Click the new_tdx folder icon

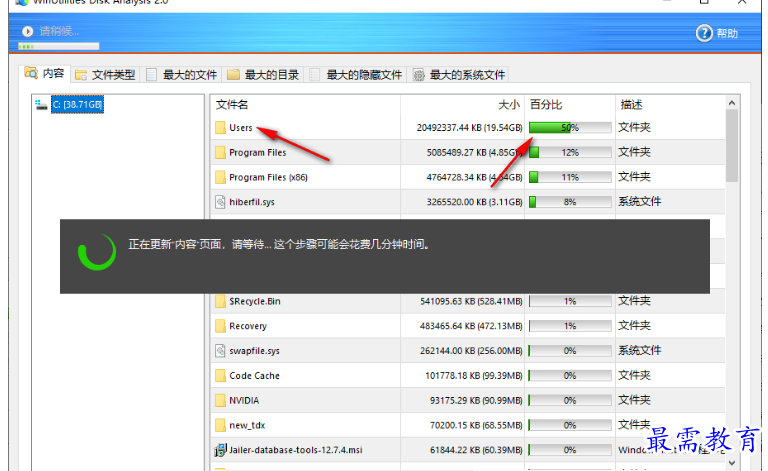220,425
